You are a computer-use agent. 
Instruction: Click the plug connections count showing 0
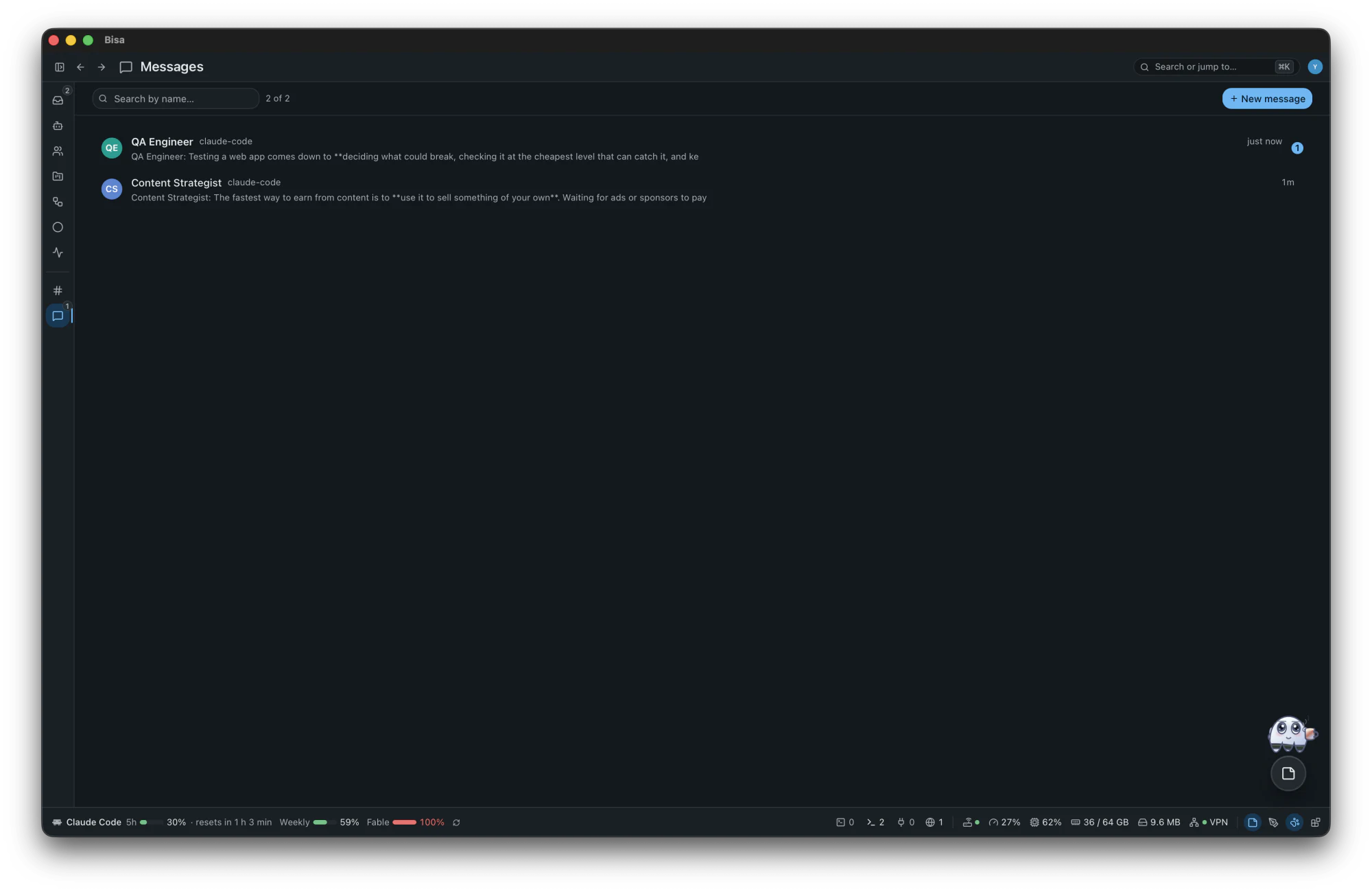click(906, 822)
